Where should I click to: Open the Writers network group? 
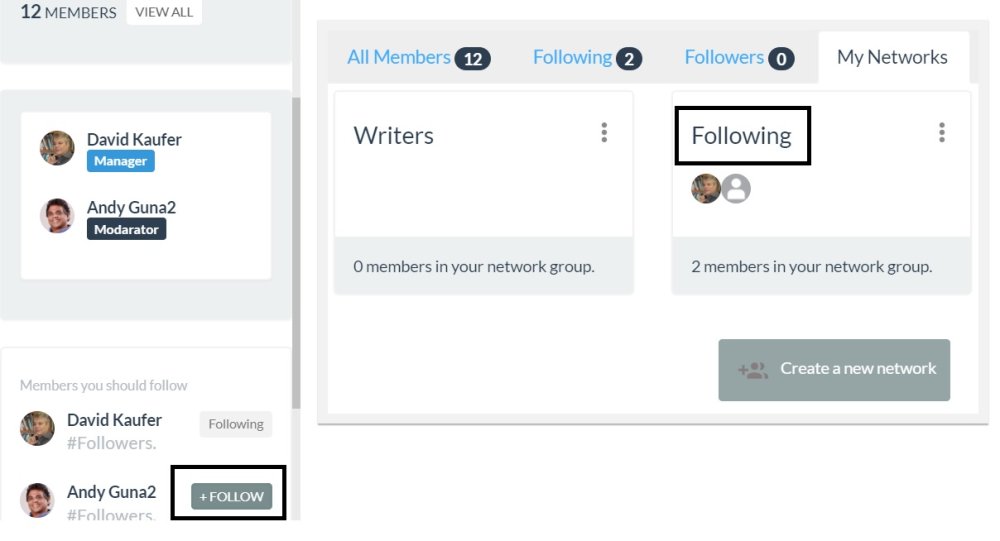tap(393, 135)
